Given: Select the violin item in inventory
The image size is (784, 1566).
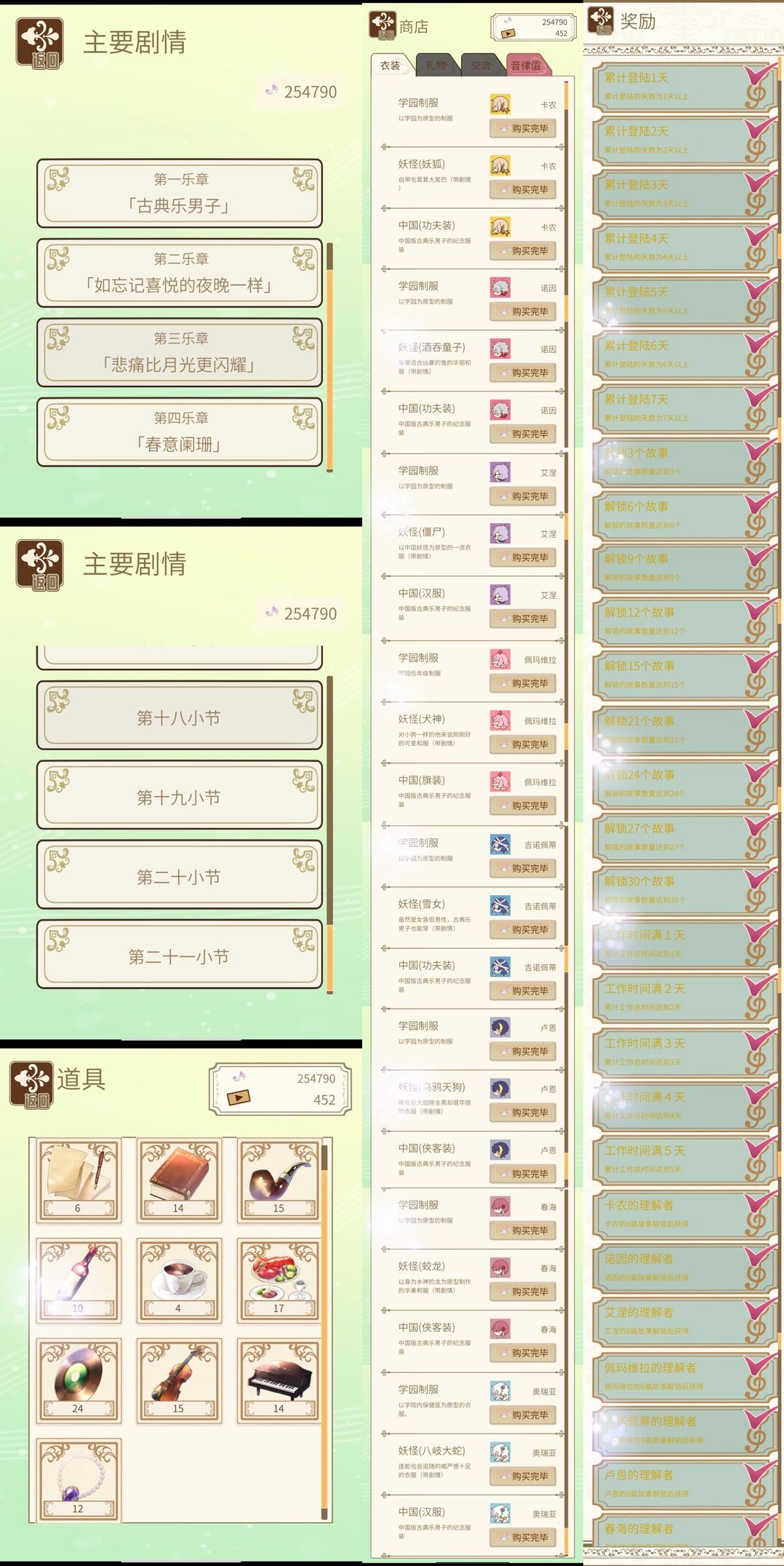Looking at the screenshot, I should tap(179, 1381).
